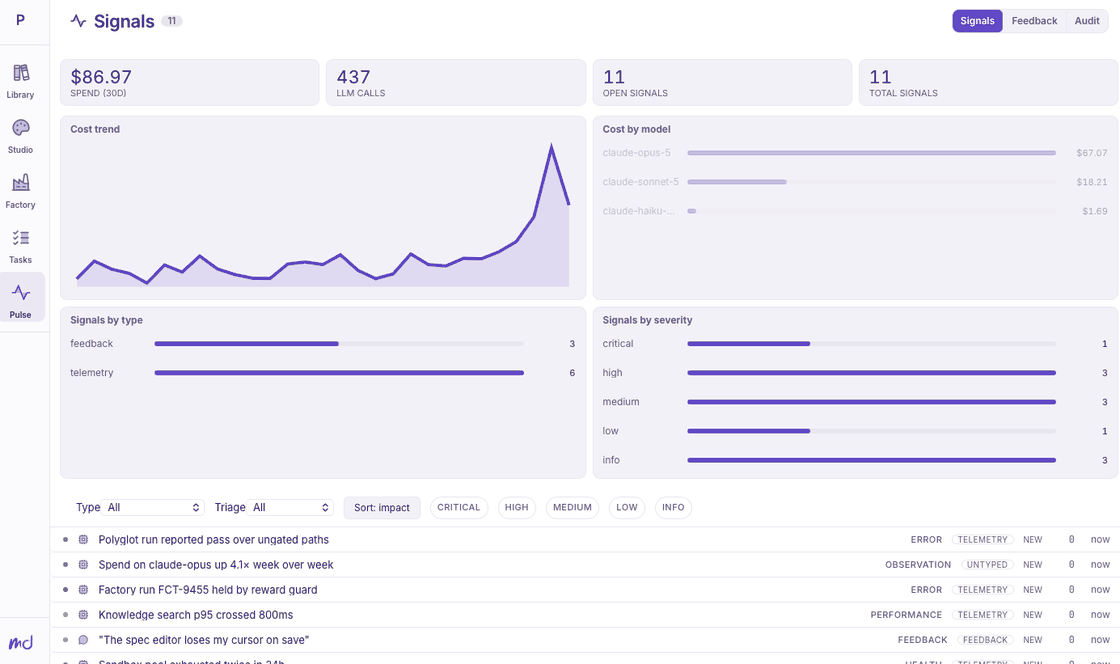The width and height of the screenshot is (1120, 664).
Task: Switch to the Feedback tab
Action: (x=1034, y=21)
